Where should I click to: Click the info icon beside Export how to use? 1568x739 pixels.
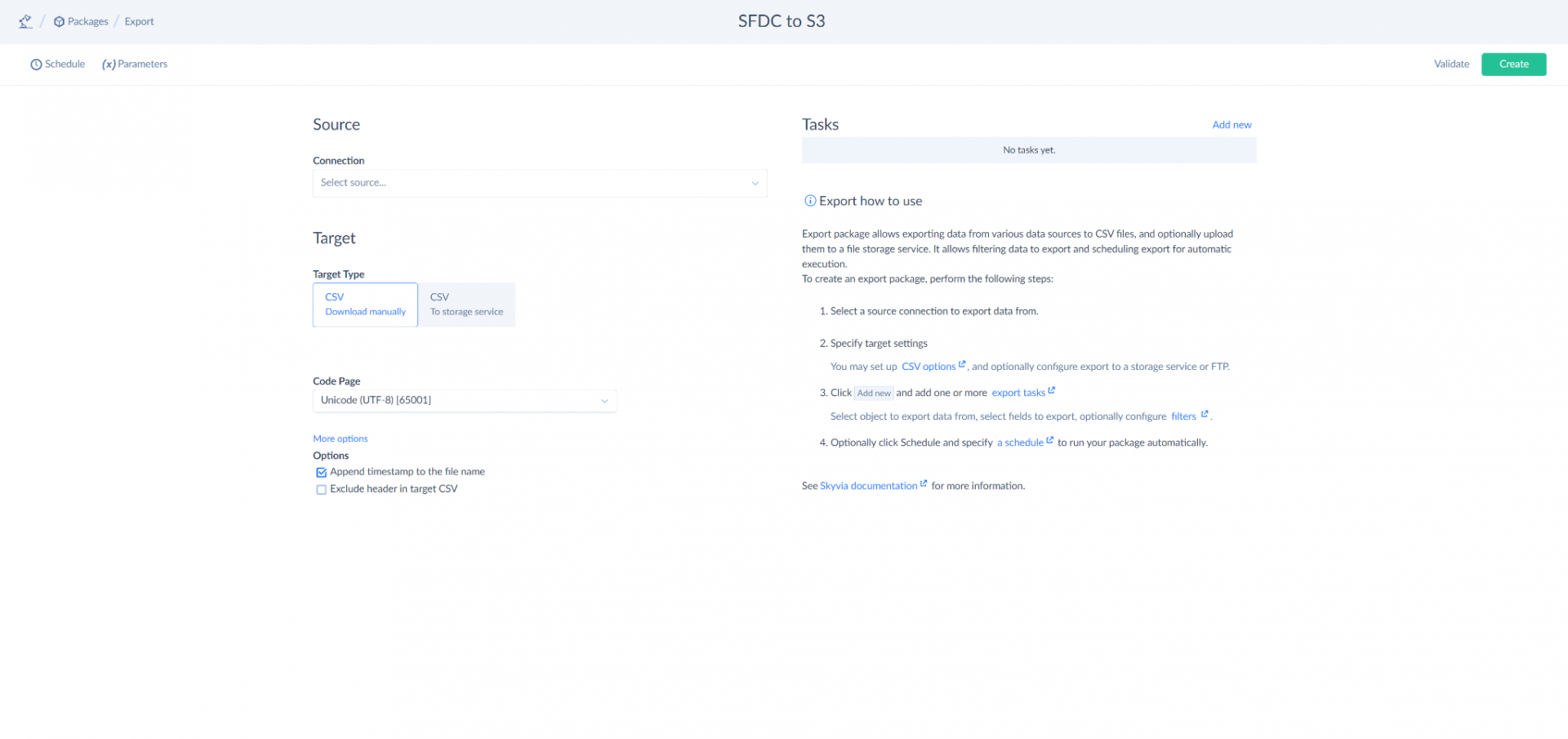(x=810, y=200)
